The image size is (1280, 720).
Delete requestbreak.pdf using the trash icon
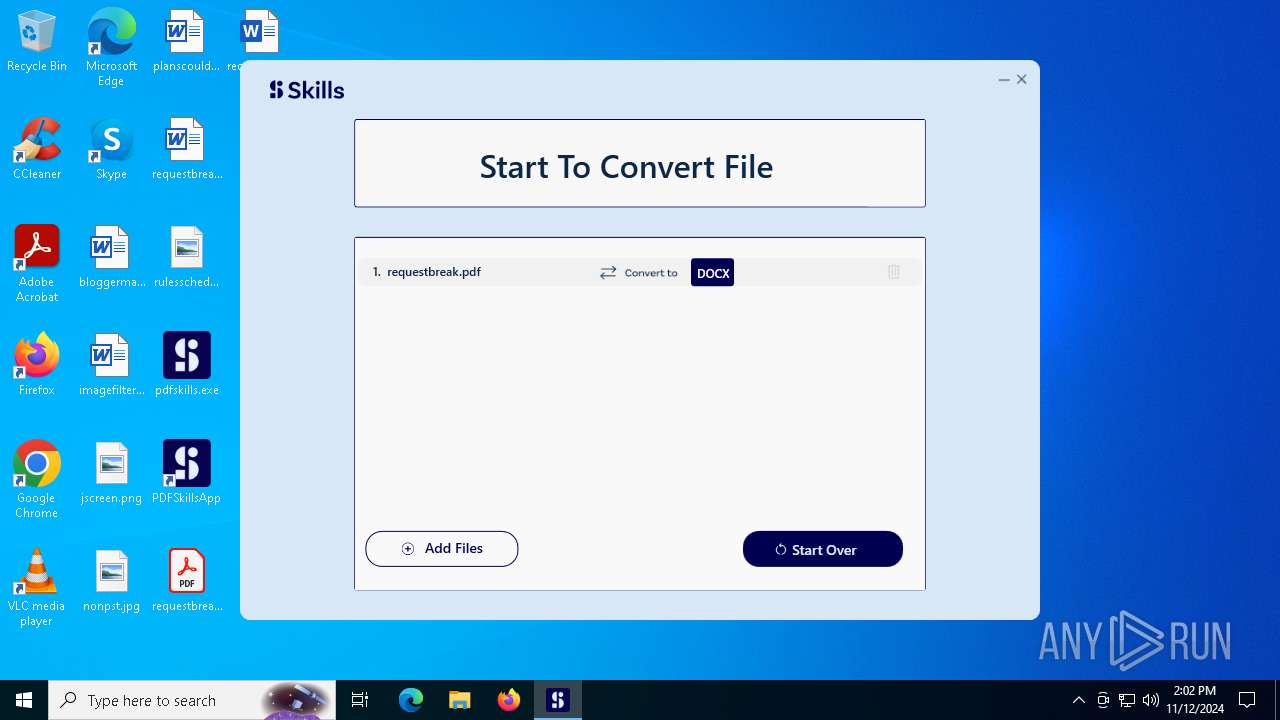point(894,272)
